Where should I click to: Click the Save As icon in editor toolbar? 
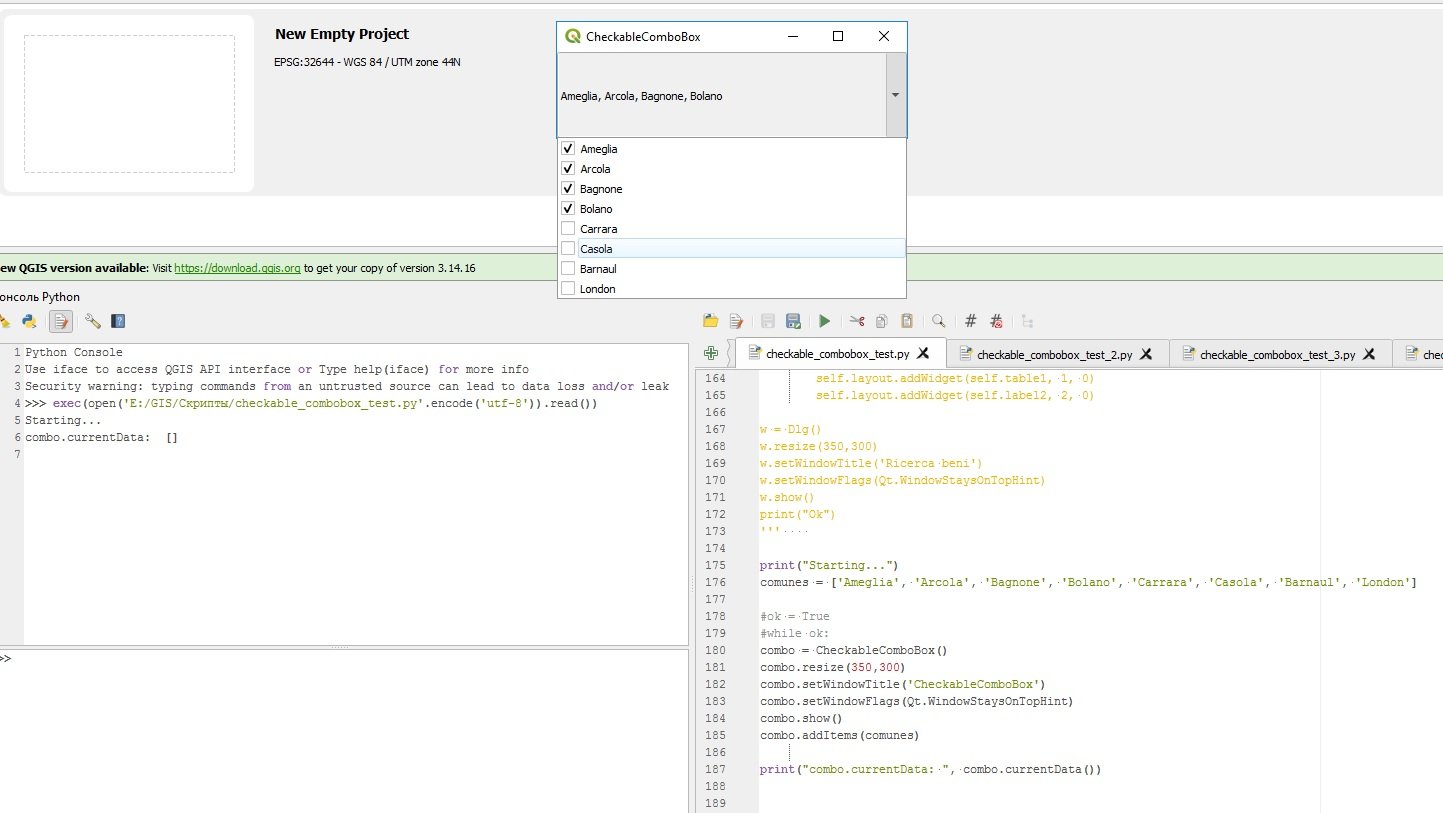click(x=793, y=321)
